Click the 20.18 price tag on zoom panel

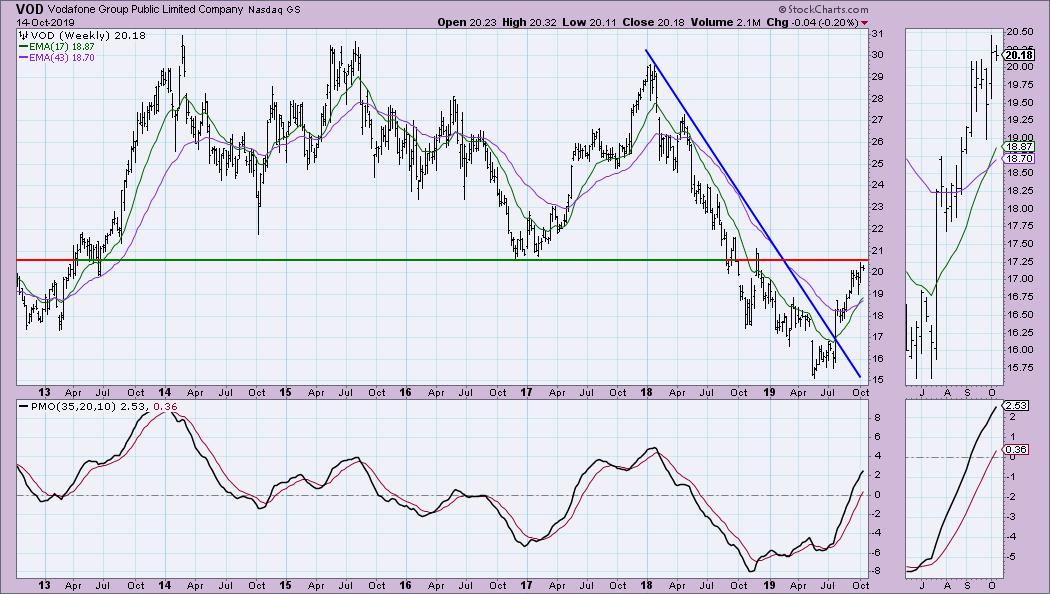[x=1019, y=56]
